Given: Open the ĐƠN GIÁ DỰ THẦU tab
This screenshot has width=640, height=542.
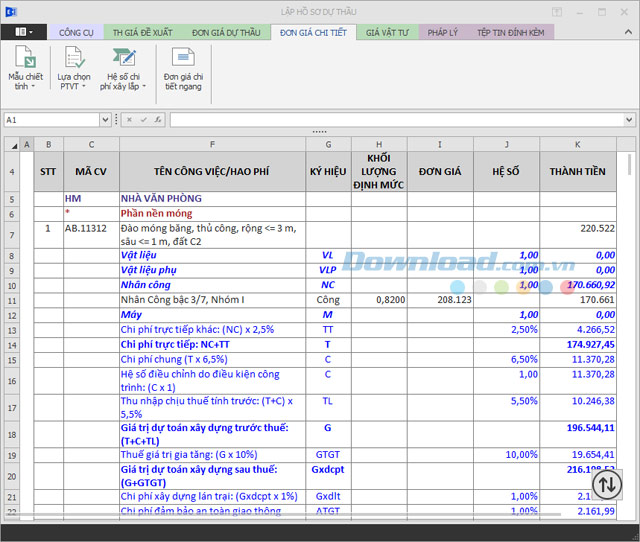Looking at the screenshot, I should point(225,32).
